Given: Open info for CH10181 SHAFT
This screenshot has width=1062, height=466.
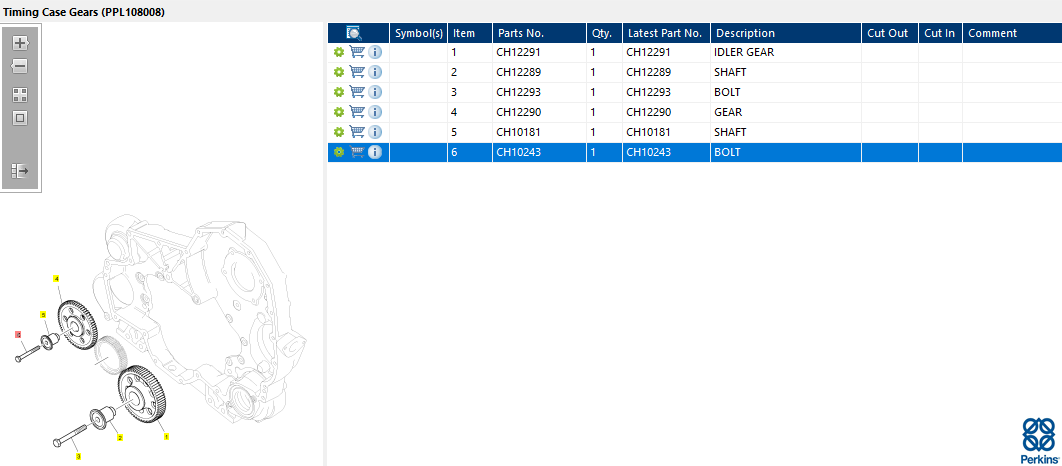Looking at the screenshot, I should point(375,132).
